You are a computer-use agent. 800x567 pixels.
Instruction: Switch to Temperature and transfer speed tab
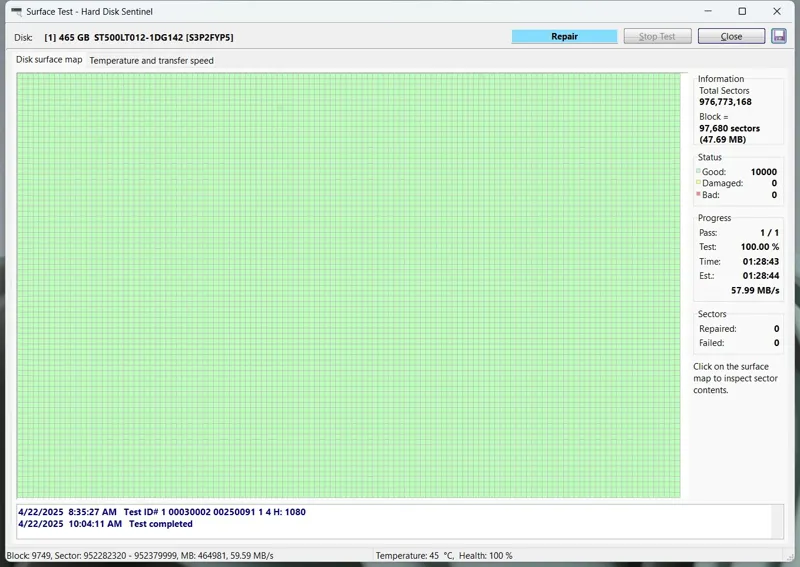pyautogui.click(x=151, y=60)
